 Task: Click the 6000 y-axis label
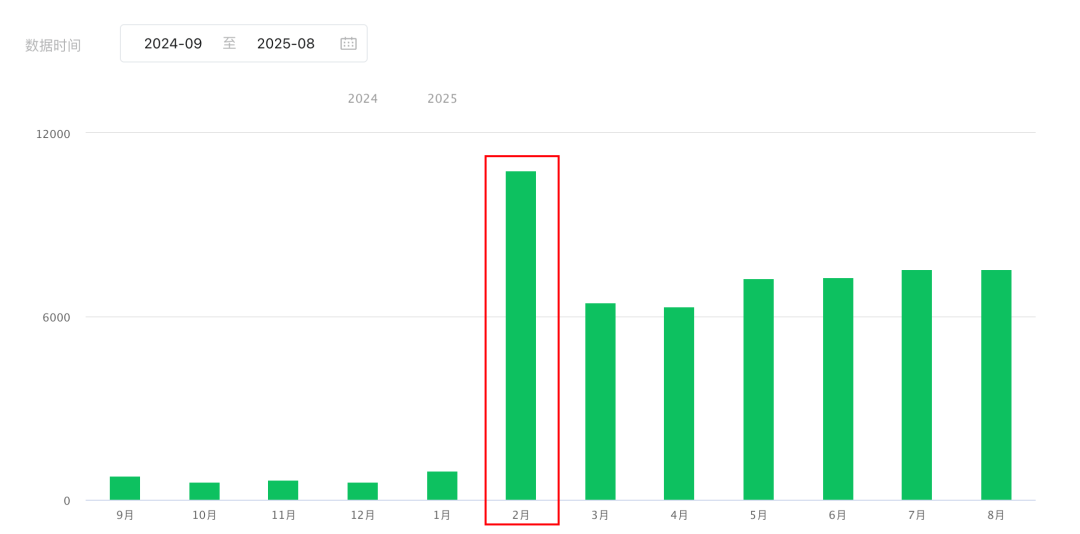(57, 317)
